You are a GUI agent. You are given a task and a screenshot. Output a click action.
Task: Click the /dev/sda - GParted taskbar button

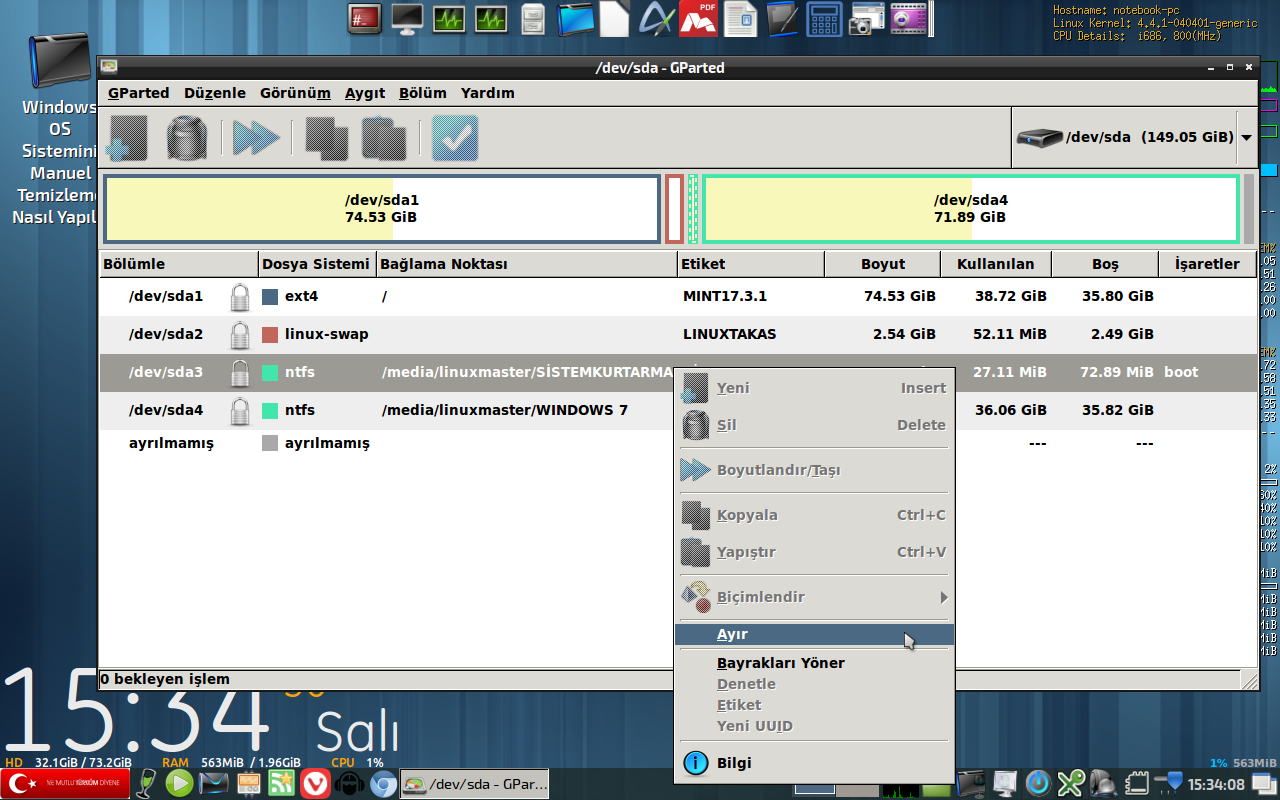click(x=476, y=785)
